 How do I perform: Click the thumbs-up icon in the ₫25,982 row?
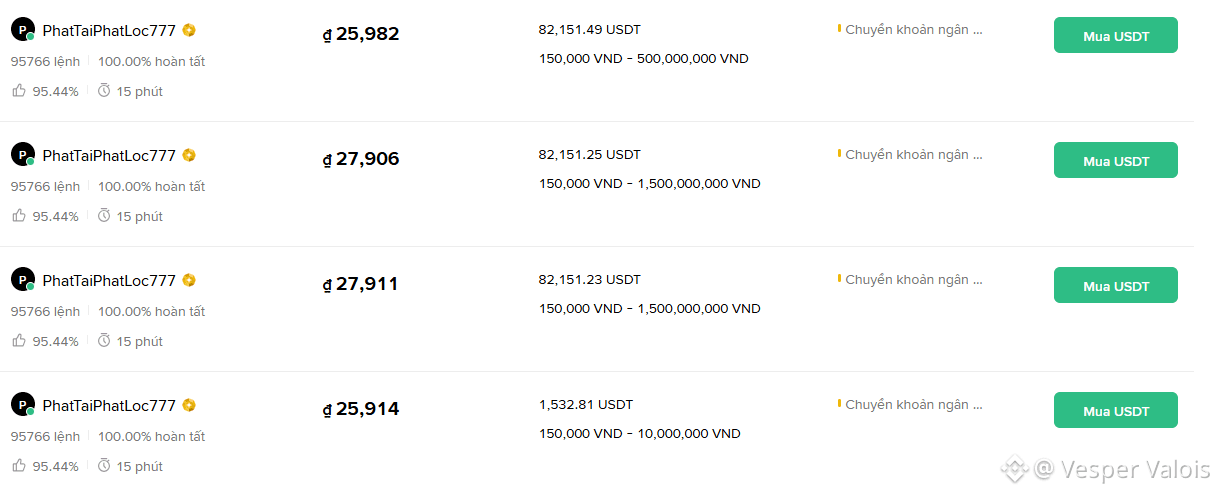(x=19, y=91)
